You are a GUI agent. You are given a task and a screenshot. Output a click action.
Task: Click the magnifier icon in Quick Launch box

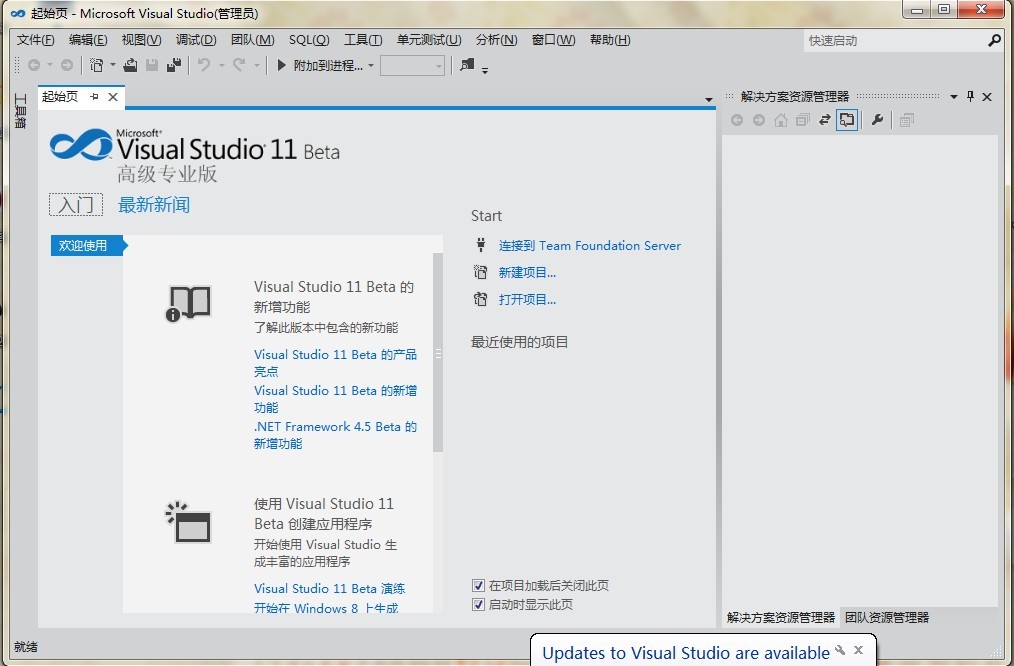coord(994,41)
